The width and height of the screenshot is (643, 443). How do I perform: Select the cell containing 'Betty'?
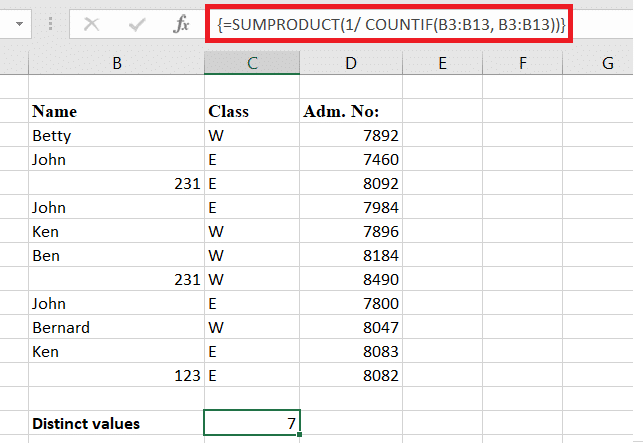(x=117, y=135)
